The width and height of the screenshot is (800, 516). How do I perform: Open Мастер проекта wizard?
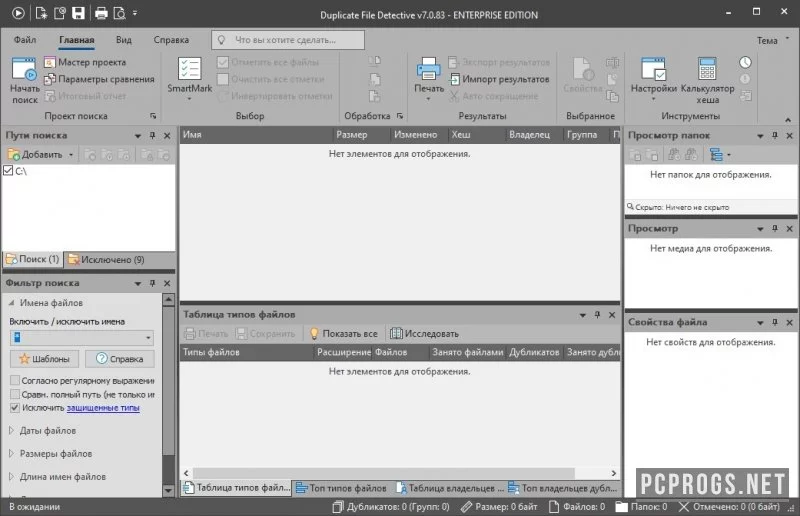(x=85, y=62)
